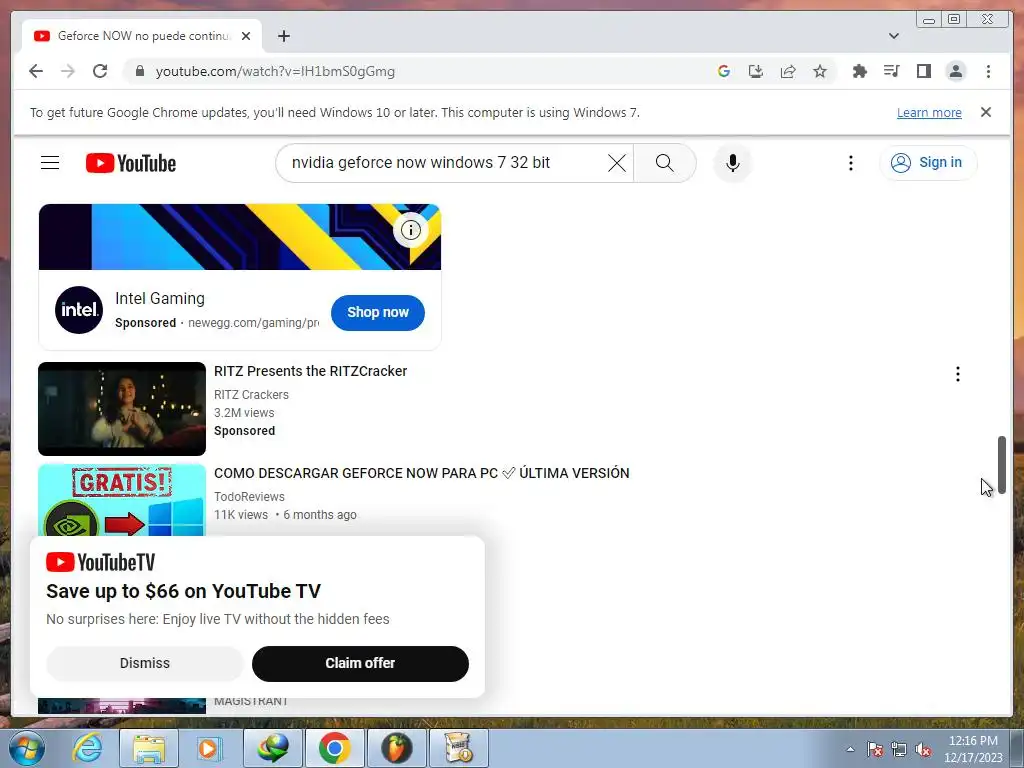Open the Action Center flag icon

click(x=874, y=749)
